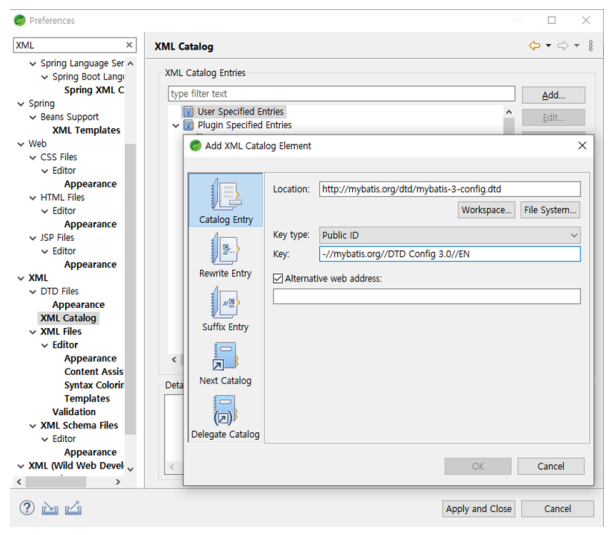Collapse the CSS Files node
Image resolution: width=615 pixels, height=535 pixels.
click(x=33, y=158)
